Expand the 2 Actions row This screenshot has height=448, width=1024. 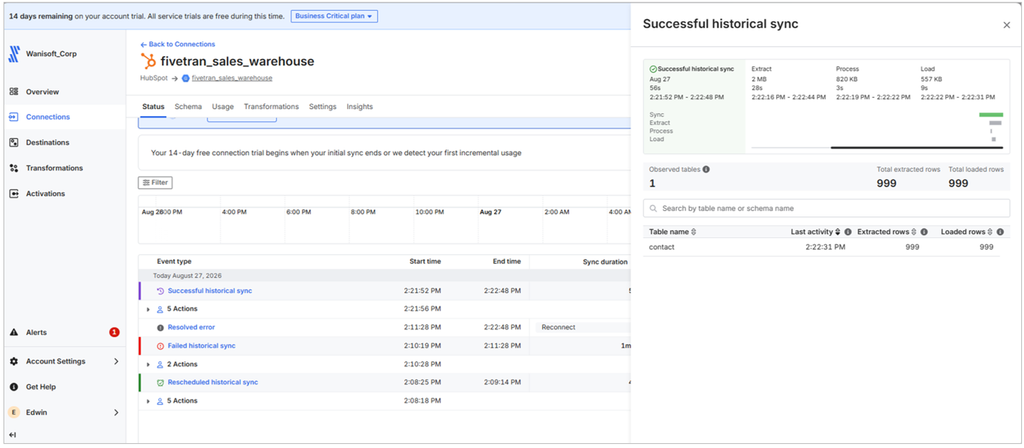[148, 364]
